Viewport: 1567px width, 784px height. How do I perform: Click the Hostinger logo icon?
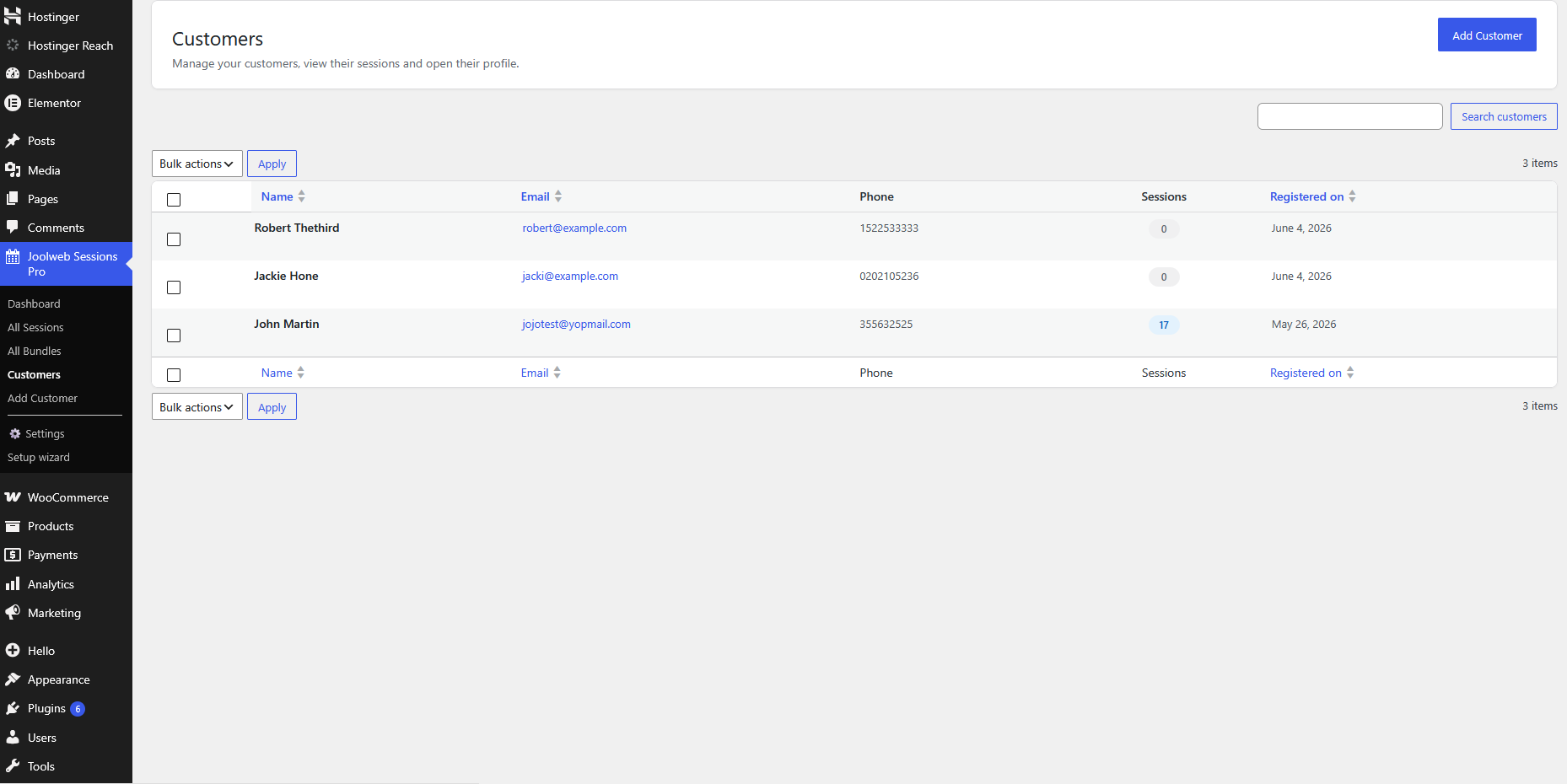tap(13, 17)
